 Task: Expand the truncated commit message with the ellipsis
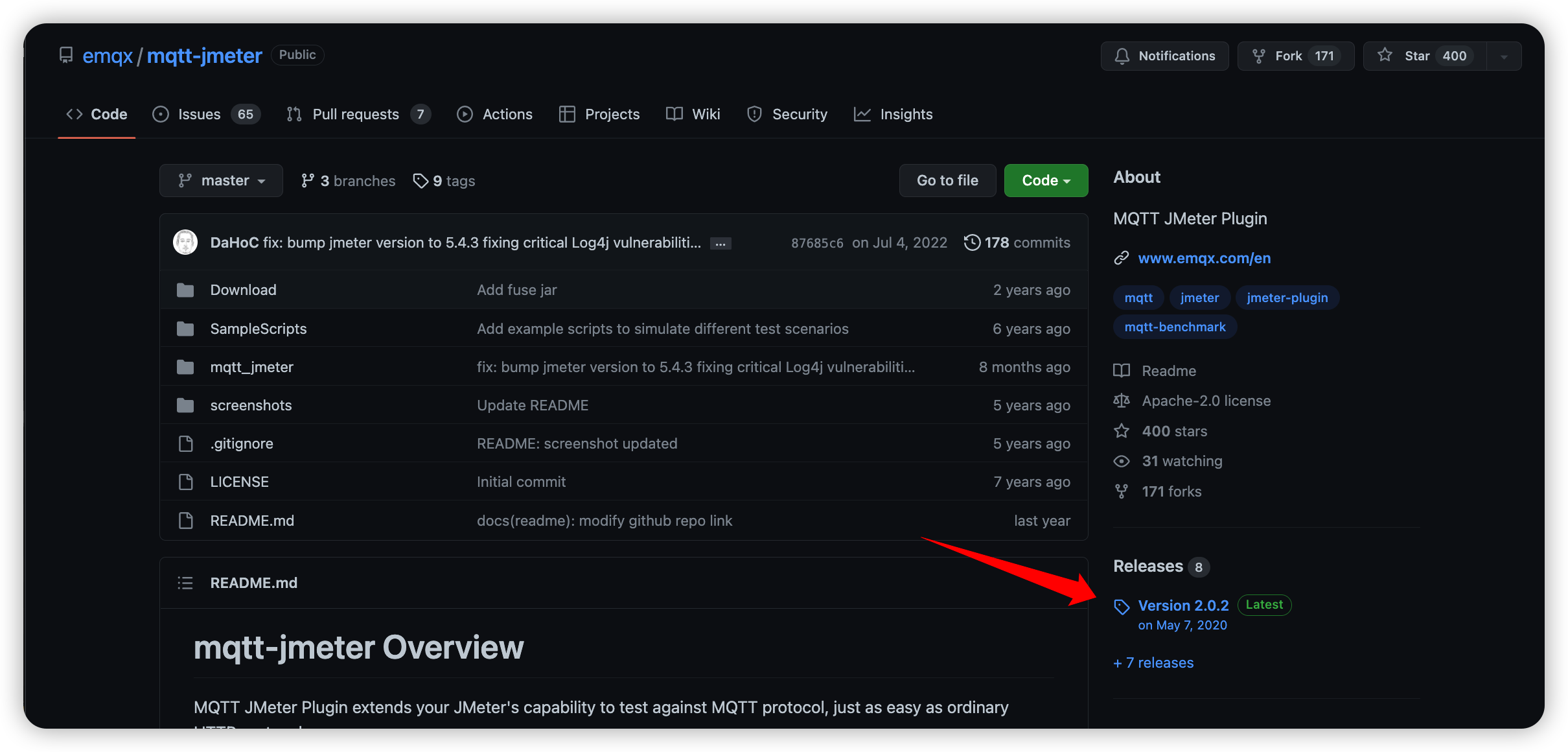(x=721, y=242)
